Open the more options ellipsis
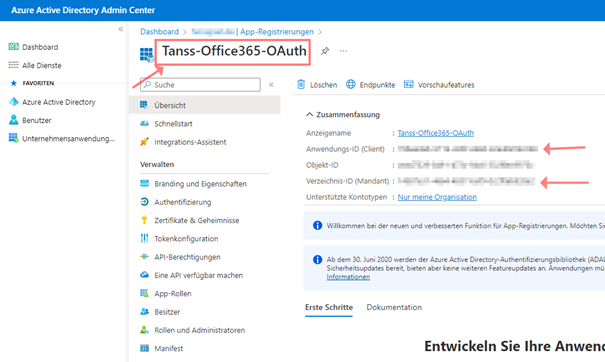The width and height of the screenshot is (605, 362). [343, 51]
